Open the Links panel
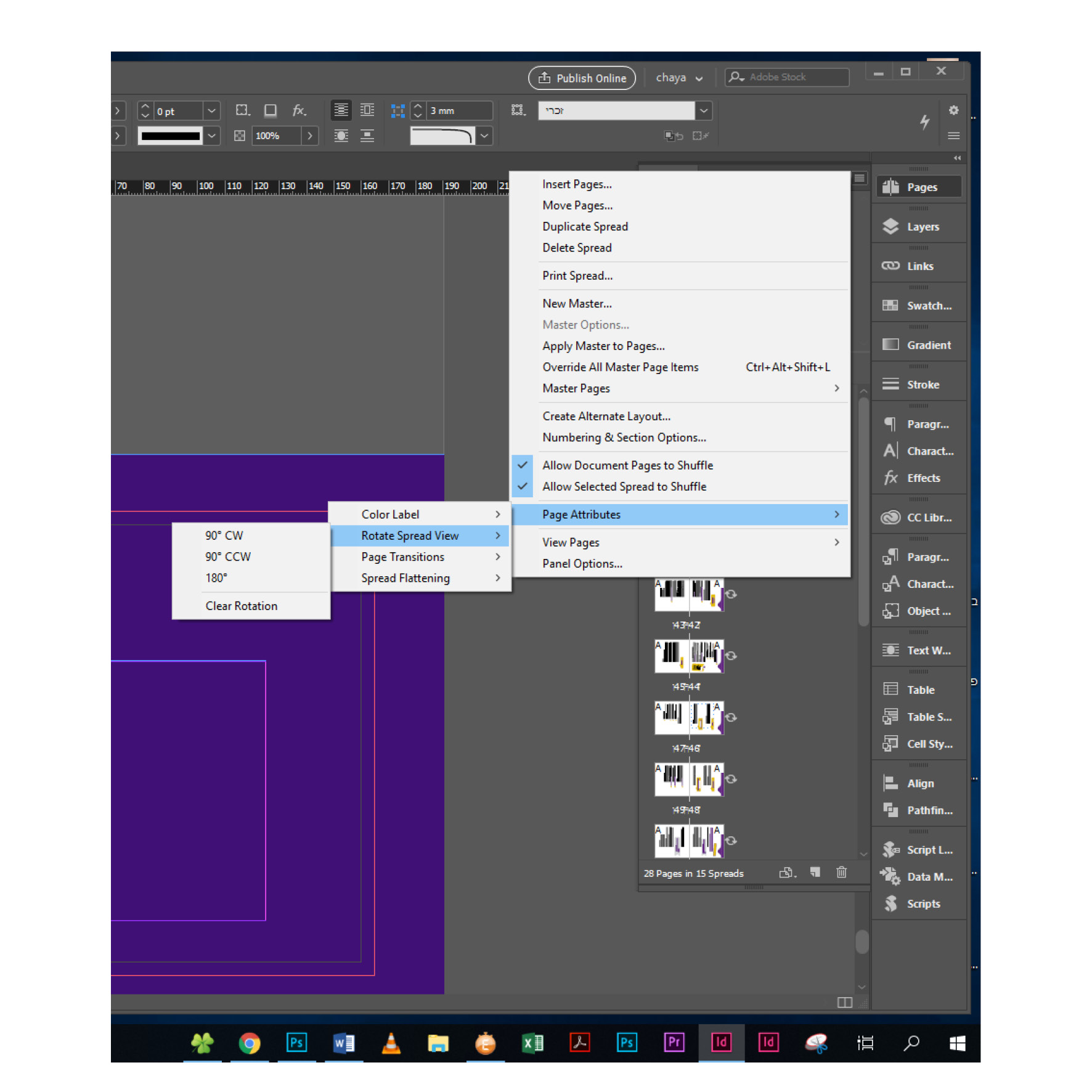 [918, 266]
